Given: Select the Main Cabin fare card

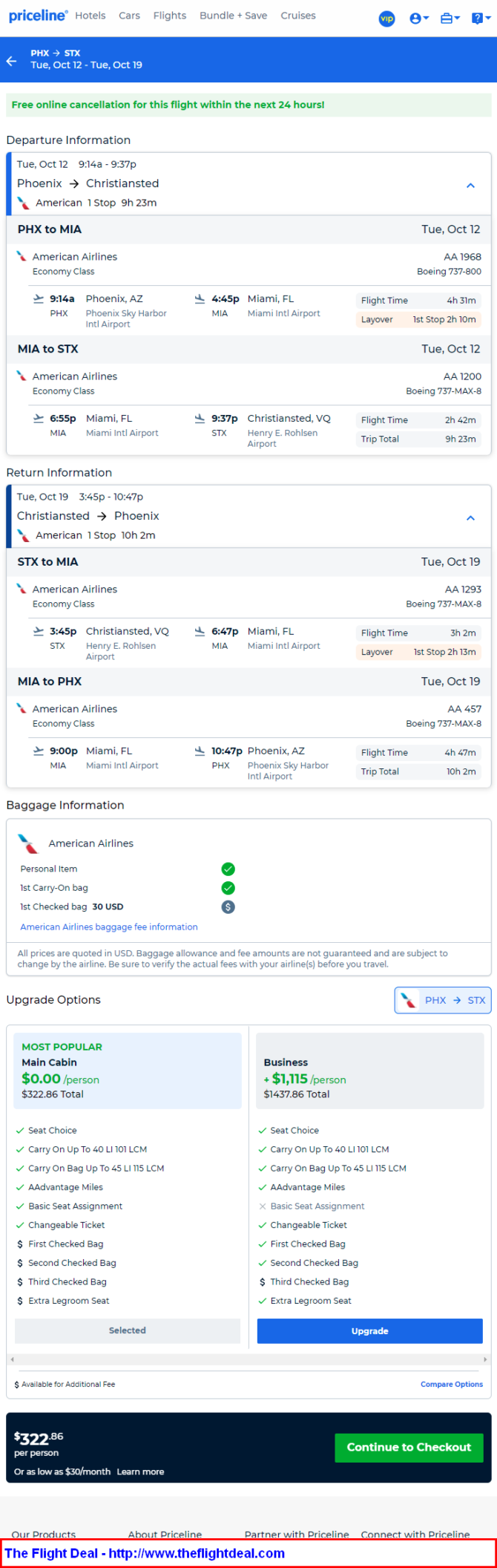Looking at the screenshot, I should point(128,1071).
